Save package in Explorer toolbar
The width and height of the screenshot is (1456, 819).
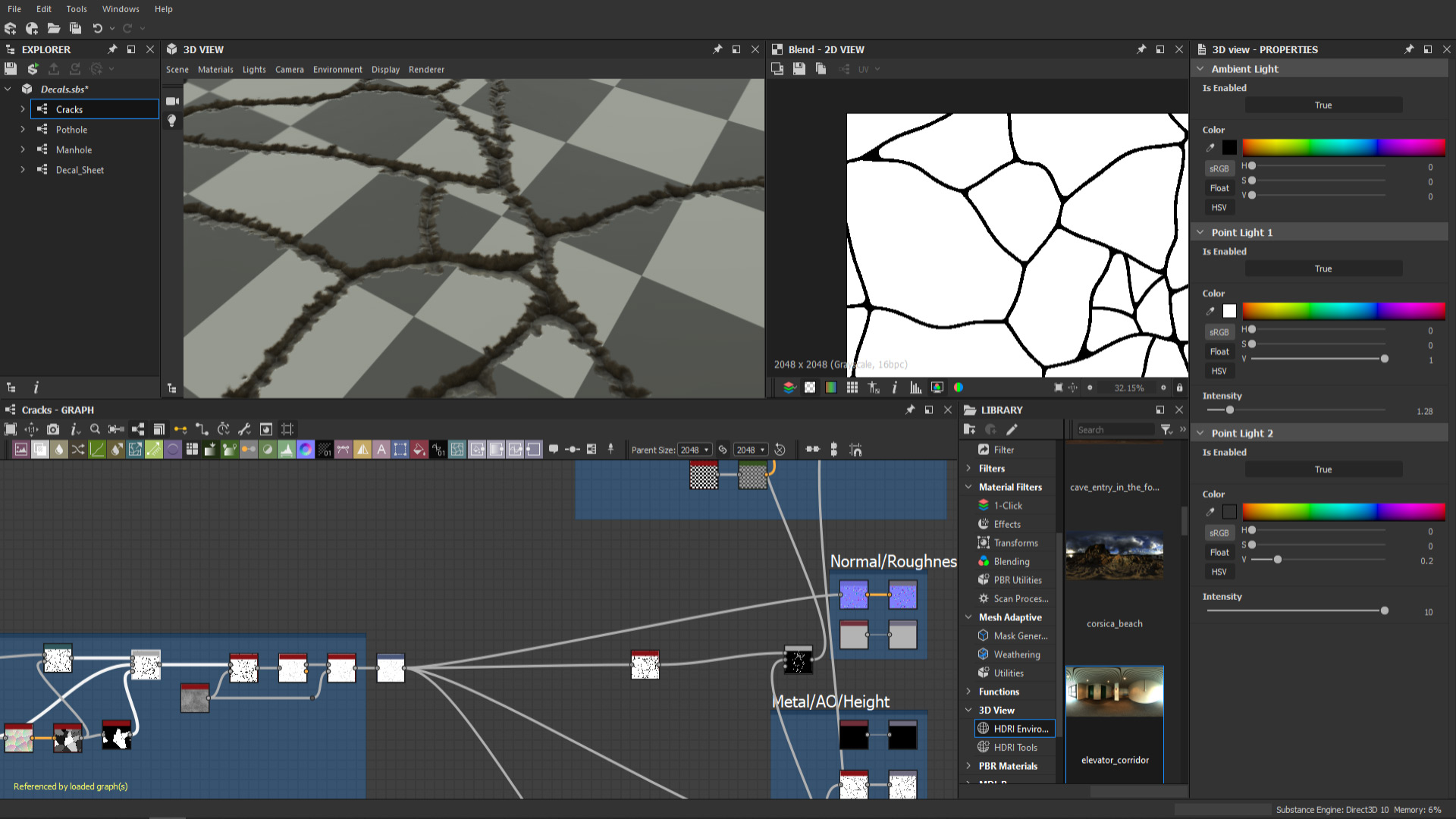click(11, 69)
